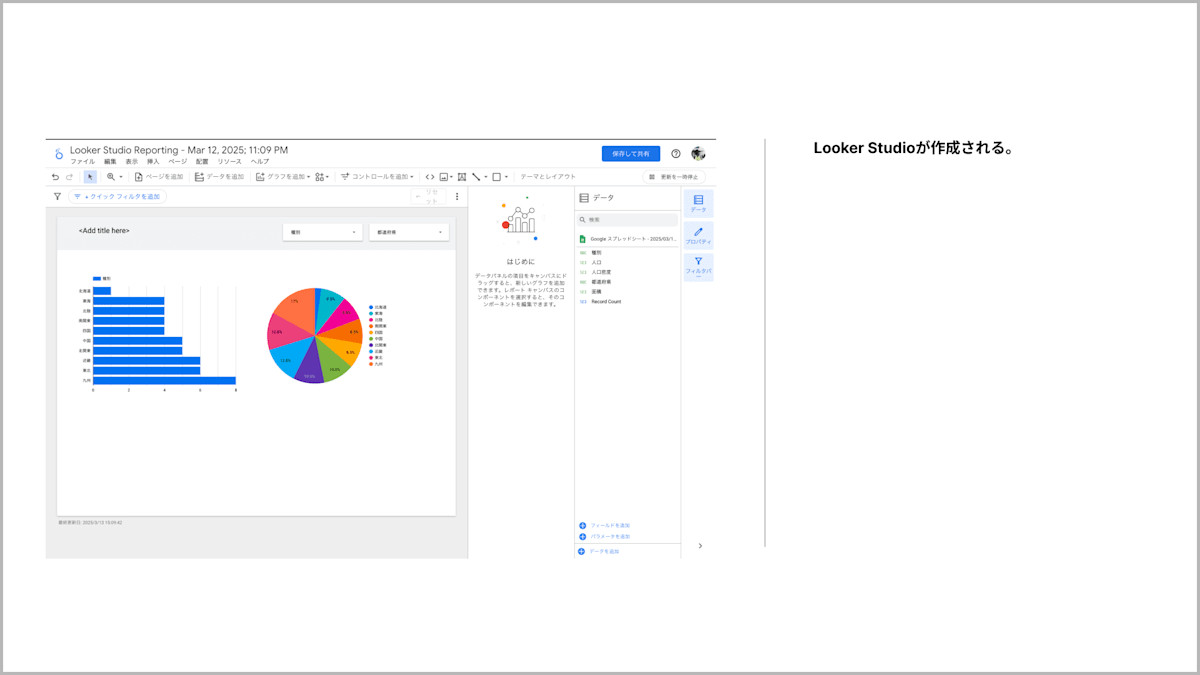Open the 都道府県 dropdown control on canvas
Viewport: 1200px width, 675px height.
(x=409, y=232)
